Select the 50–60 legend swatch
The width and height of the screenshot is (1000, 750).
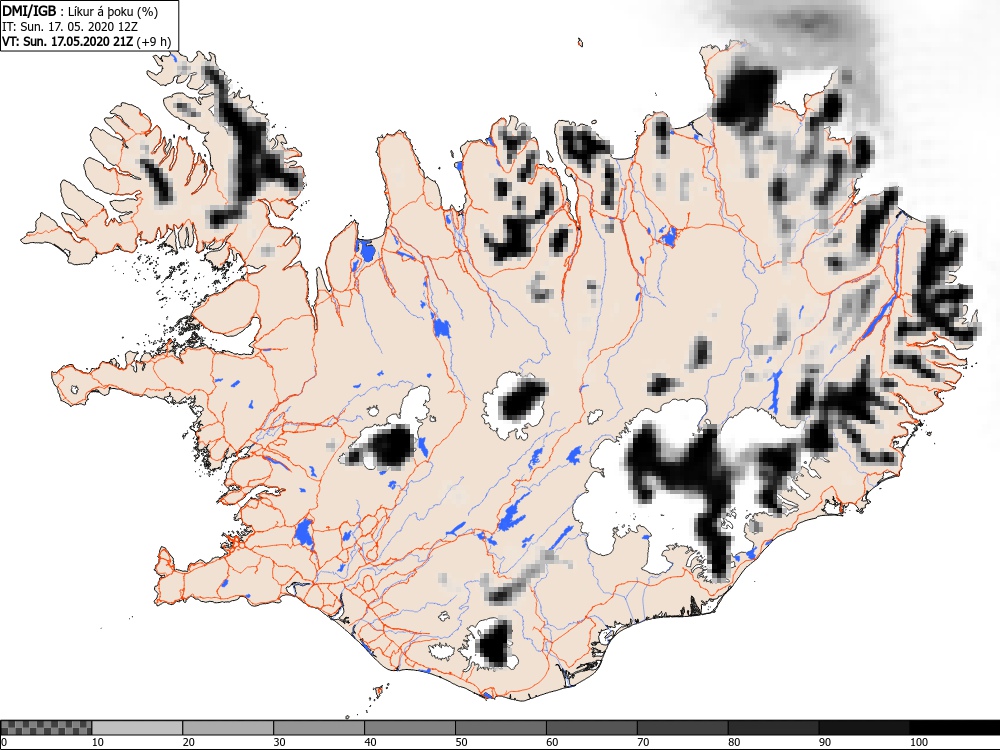point(501,728)
